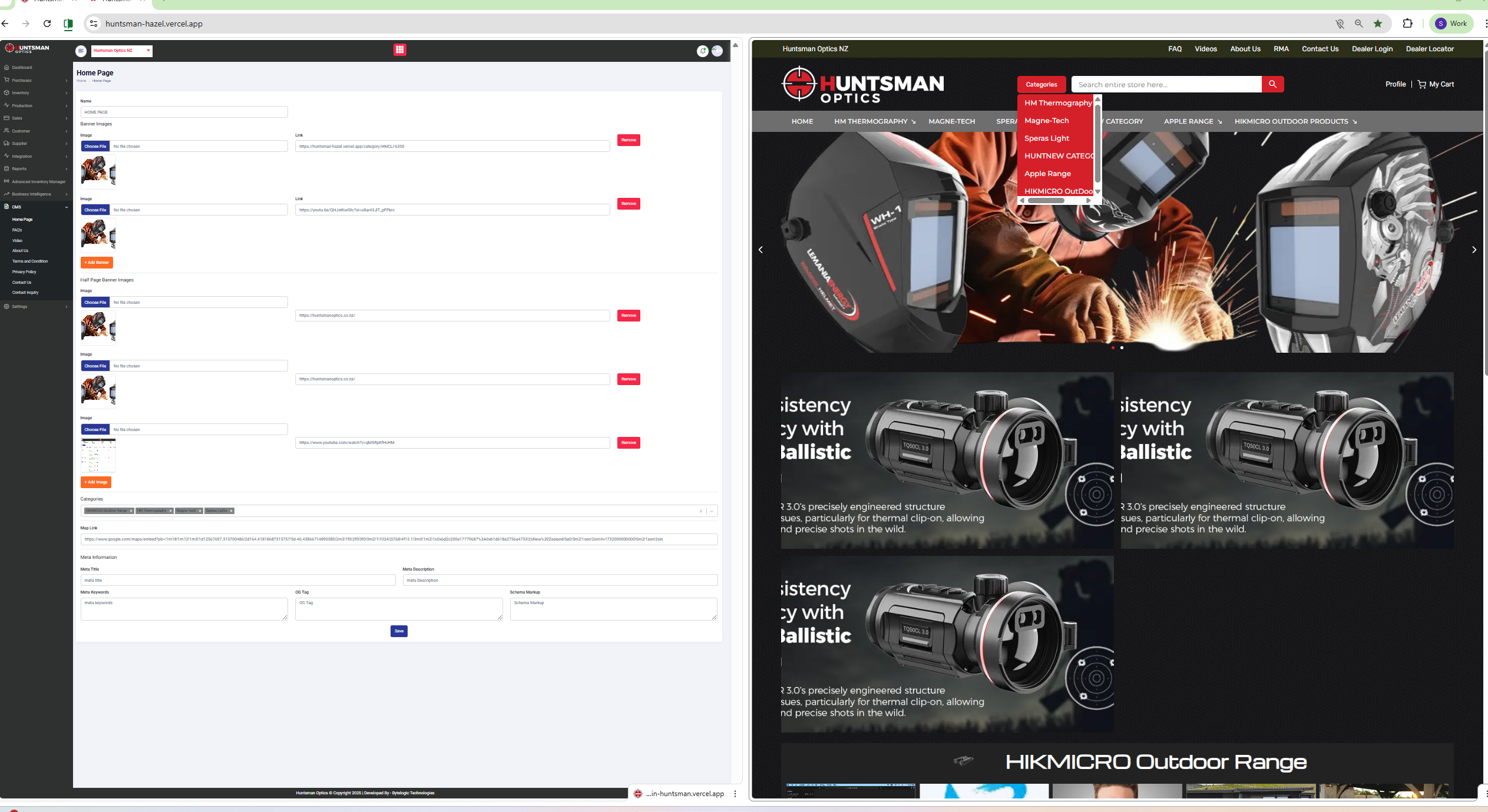1488x812 pixels.
Task: Go to previous banner slide arrow
Action: point(760,250)
